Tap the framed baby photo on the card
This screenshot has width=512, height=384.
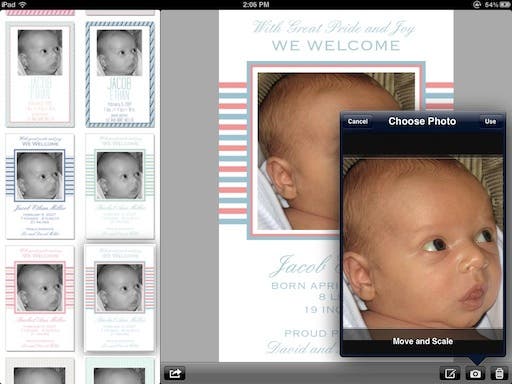coord(300,151)
